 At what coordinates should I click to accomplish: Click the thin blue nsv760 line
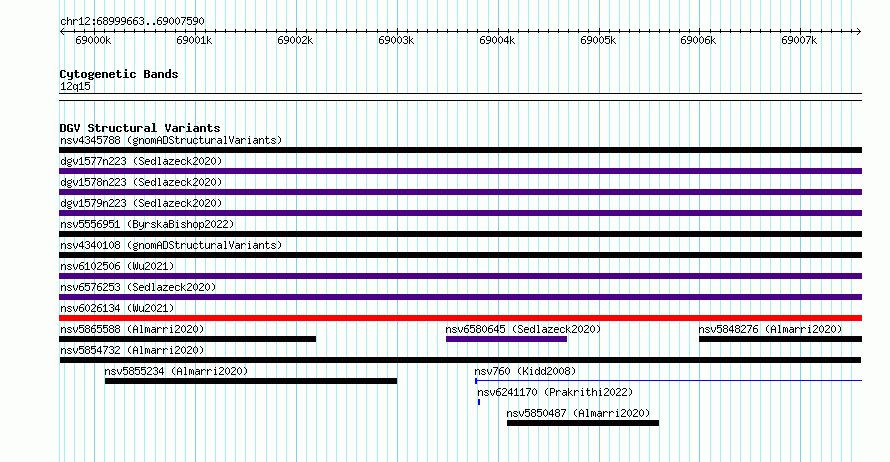pyautogui.click(x=669, y=380)
